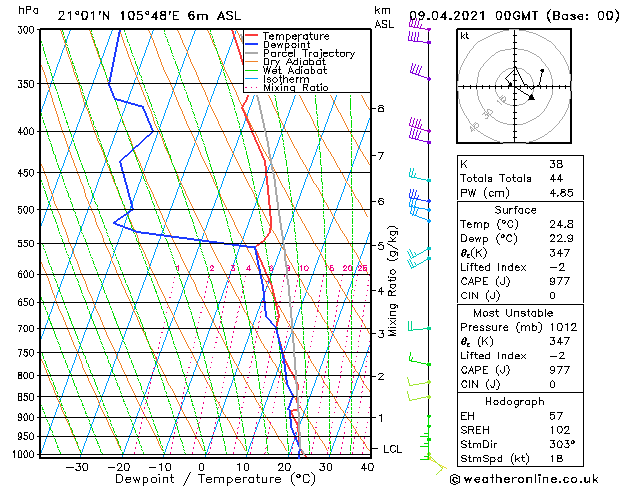Click the LCL label on height axis
629x486 pixels.
tap(392, 449)
